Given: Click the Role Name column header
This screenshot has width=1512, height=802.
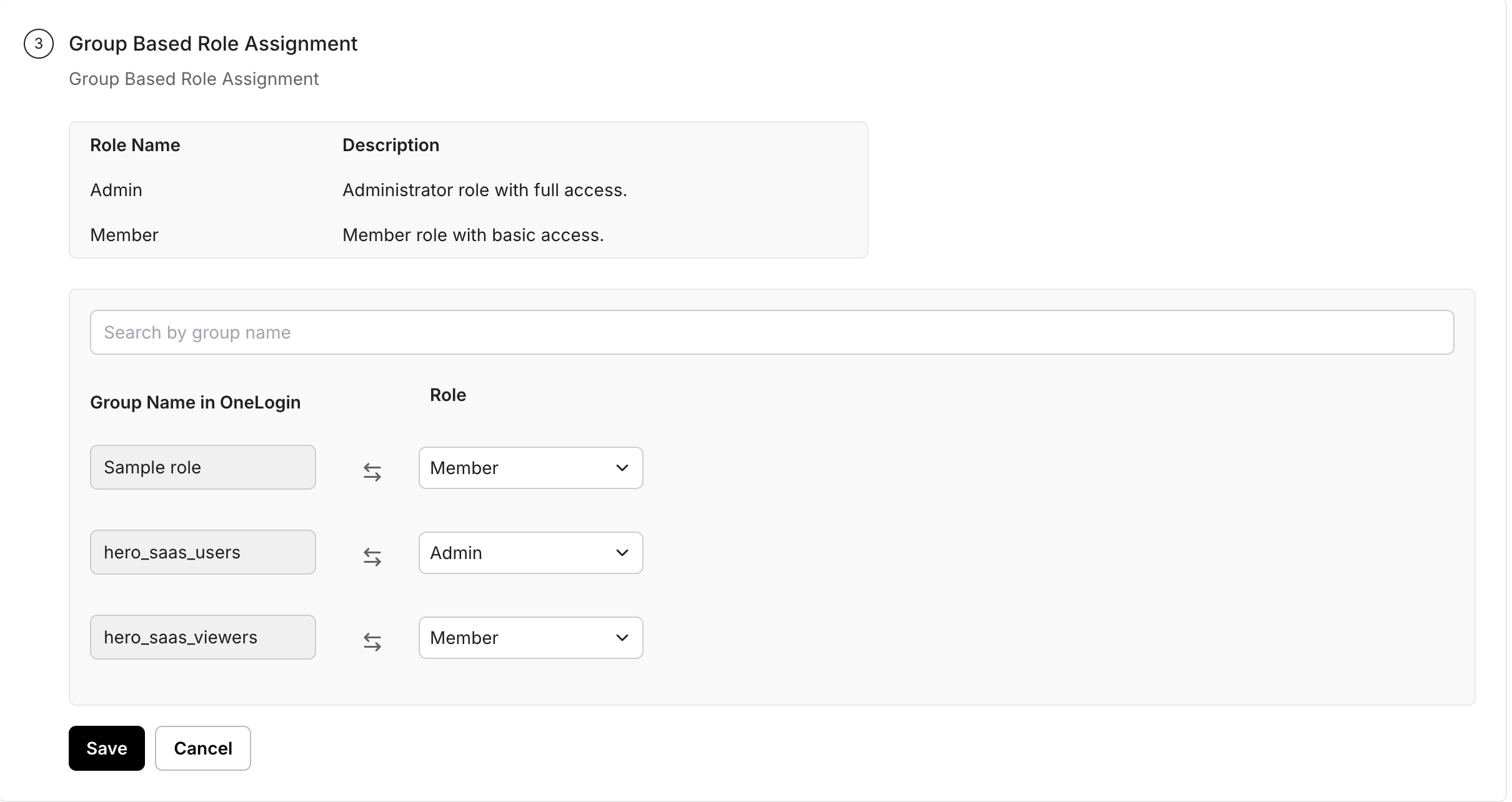Looking at the screenshot, I should (135, 144).
